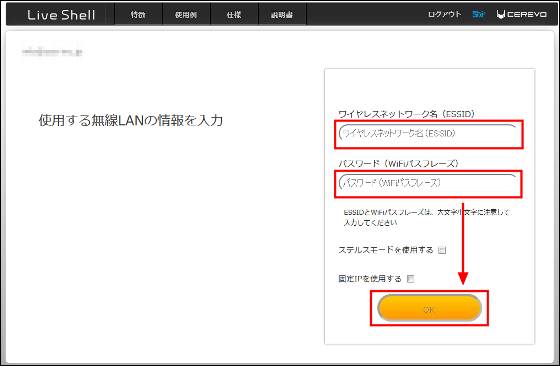This screenshot has height=366, width=560.
Task: Click the ログアウト link
Action: coord(445,14)
